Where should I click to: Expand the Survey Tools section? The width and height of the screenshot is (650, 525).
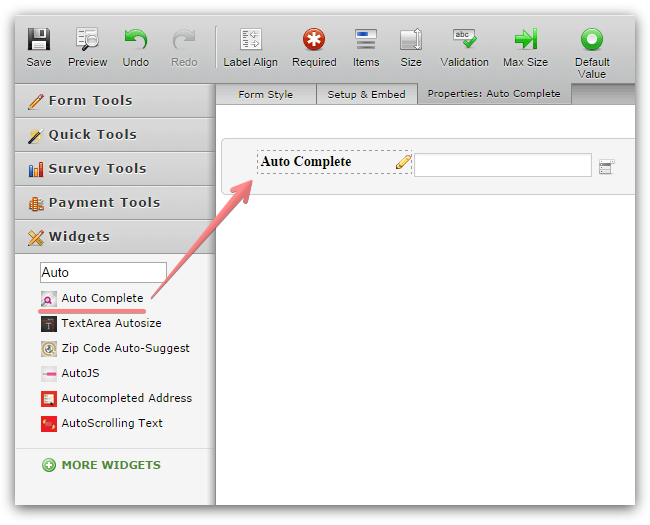pos(115,169)
